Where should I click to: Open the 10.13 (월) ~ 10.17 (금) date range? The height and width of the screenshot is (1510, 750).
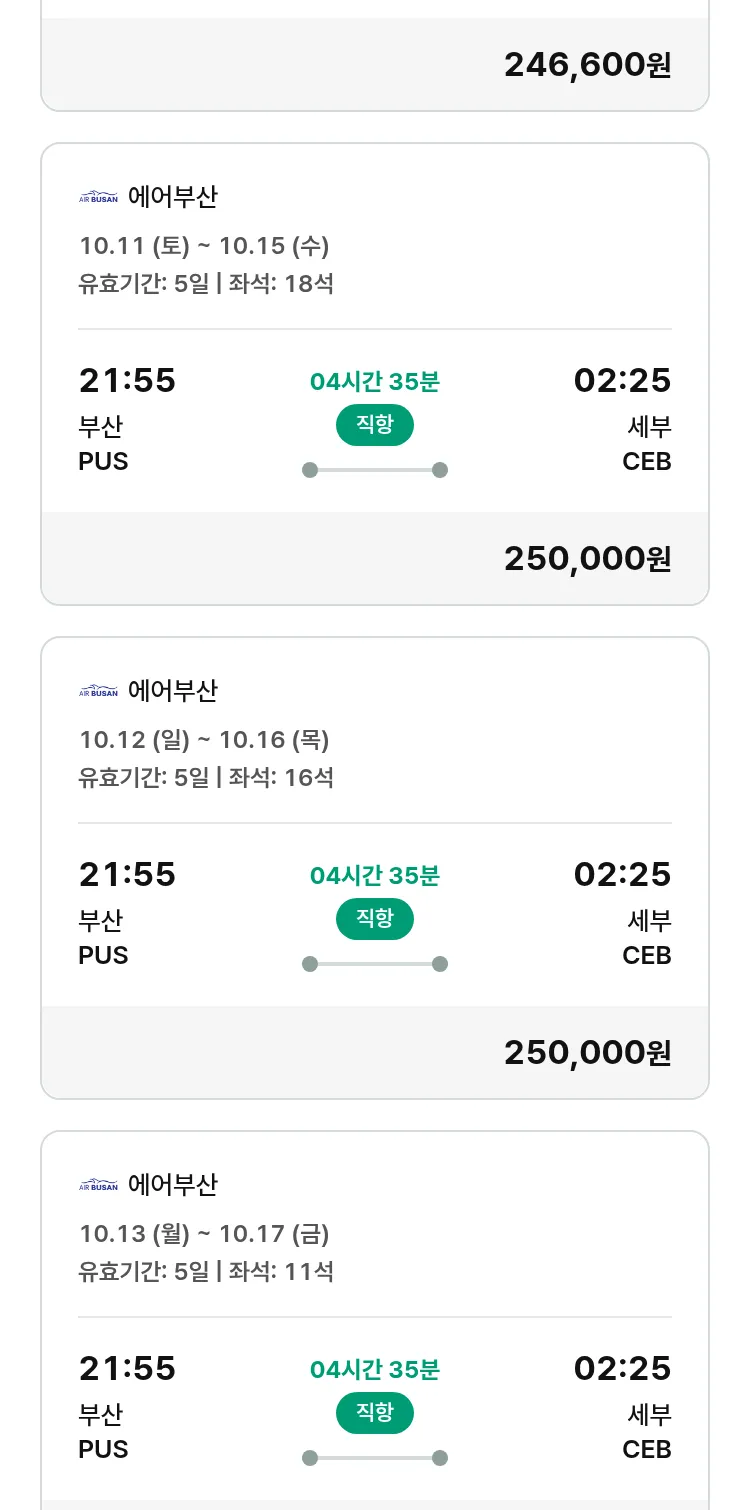click(x=204, y=1234)
